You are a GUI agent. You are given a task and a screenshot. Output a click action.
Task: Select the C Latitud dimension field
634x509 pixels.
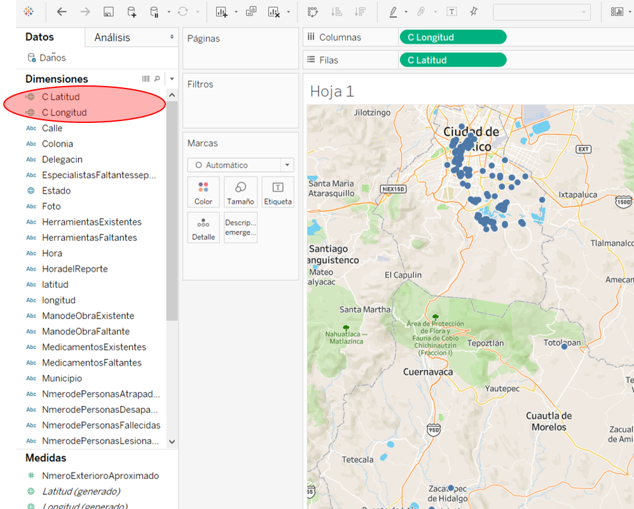tap(60, 97)
